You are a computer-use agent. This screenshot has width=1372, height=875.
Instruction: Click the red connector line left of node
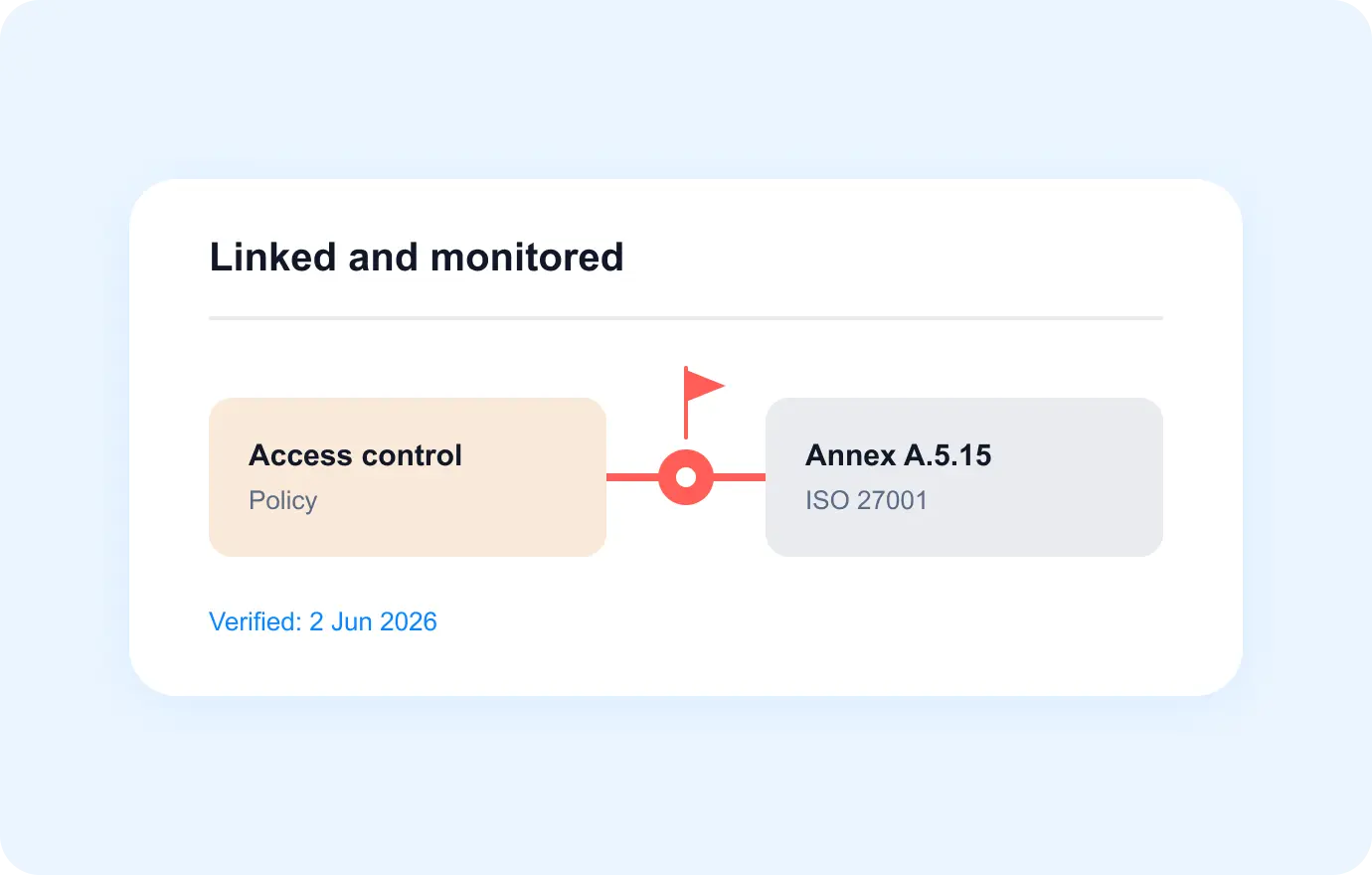pos(633,477)
